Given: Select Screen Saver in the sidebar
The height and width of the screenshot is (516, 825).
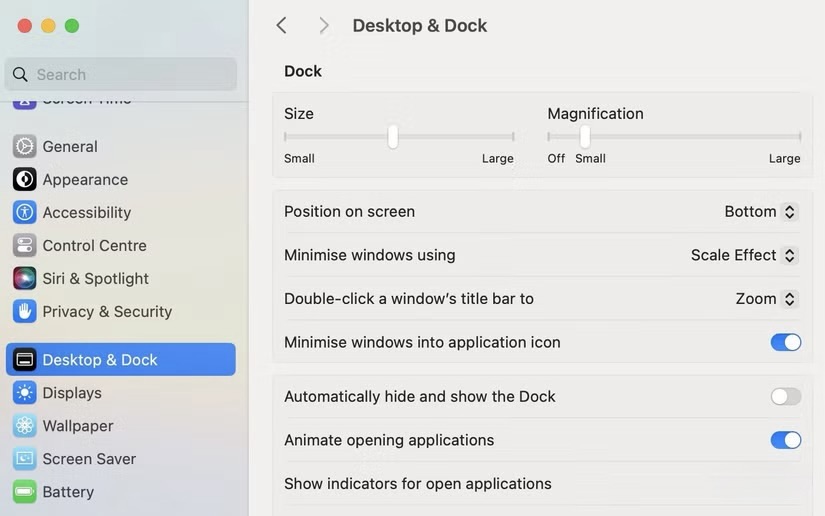Looking at the screenshot, I should pos(89,459).
